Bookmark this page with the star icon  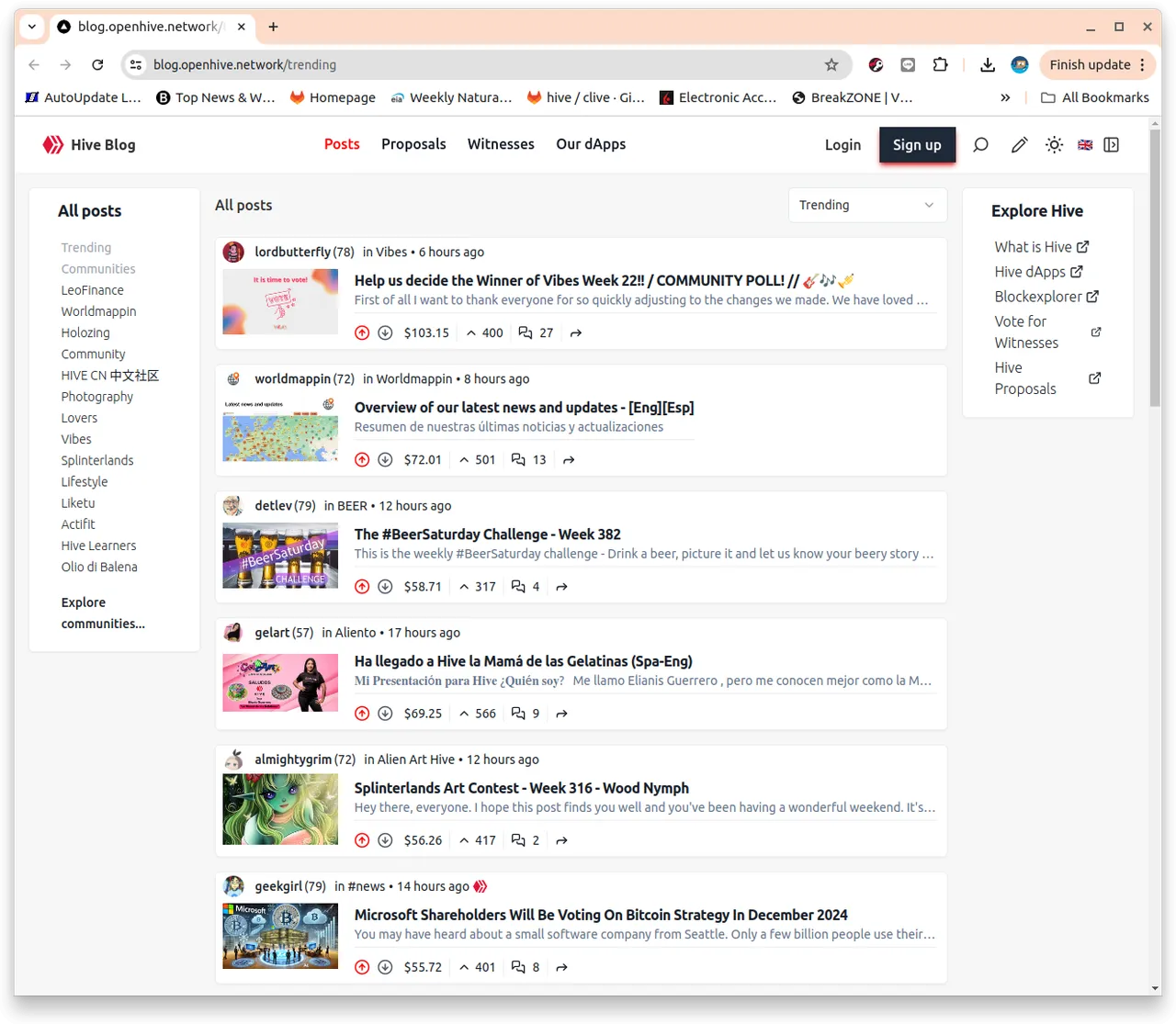click(x=831, y=64)
